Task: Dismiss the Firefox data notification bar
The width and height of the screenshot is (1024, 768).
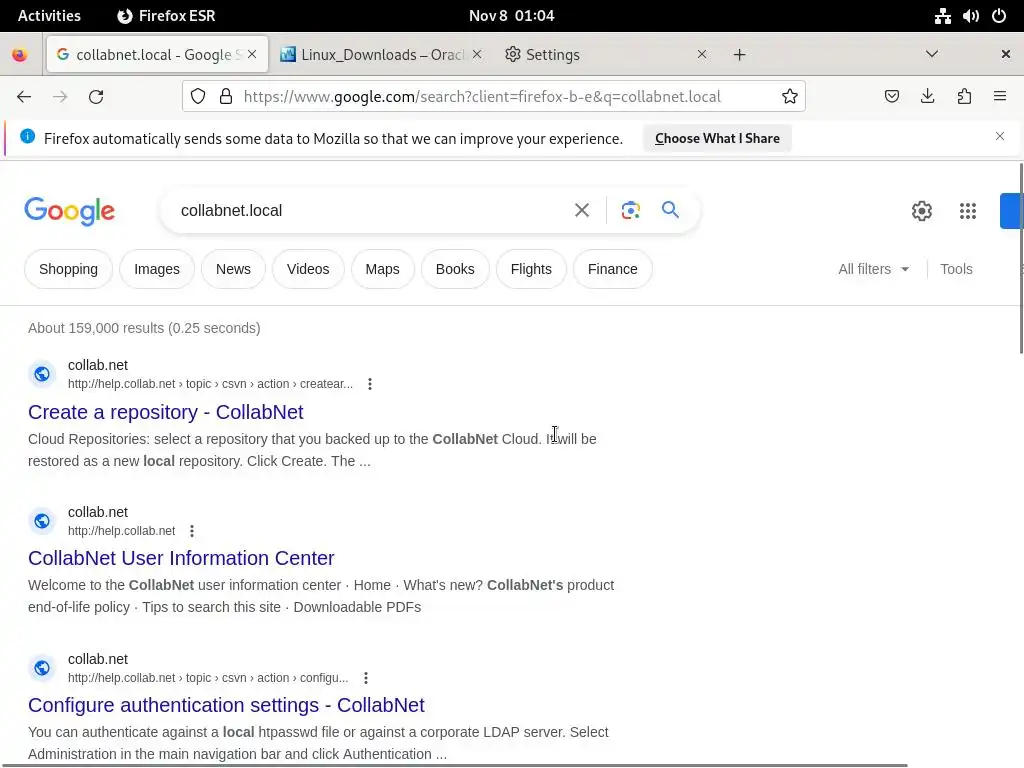Action: pyautogui.click(x=1000, y=136)
